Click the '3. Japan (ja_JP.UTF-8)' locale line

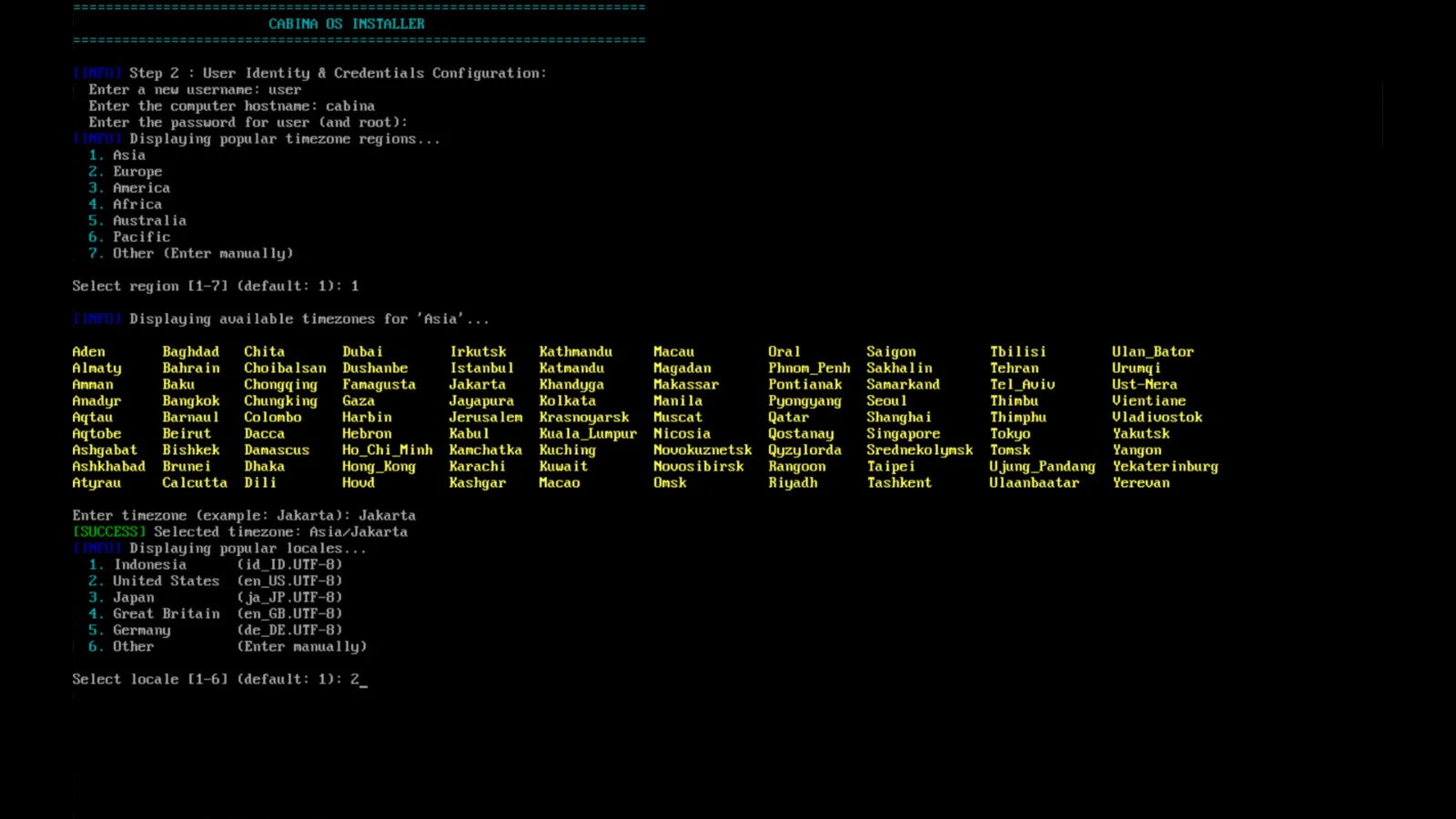pos(215,597)
